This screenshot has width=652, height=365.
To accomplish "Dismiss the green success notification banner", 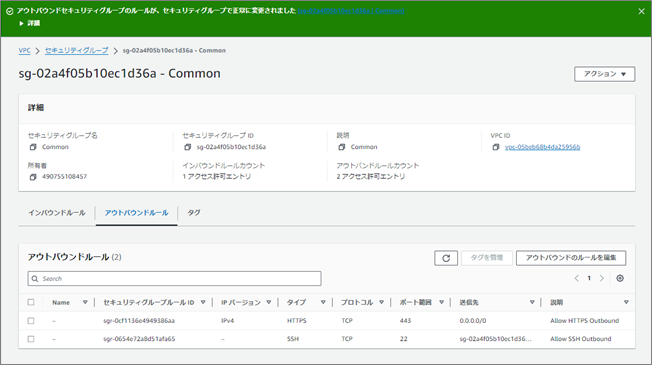I will click(641, 12).
